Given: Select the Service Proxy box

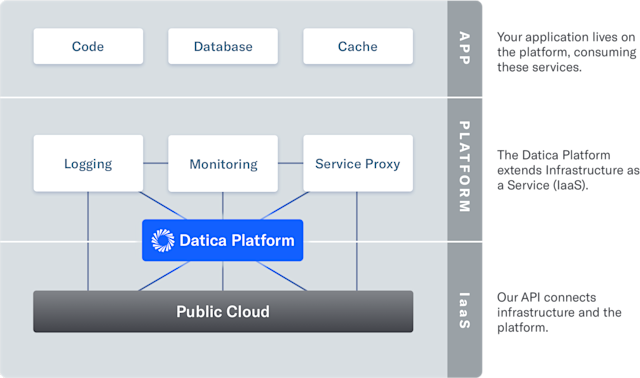Looking at the screenshot, I should pyautogui.click(x=358, y=163).
